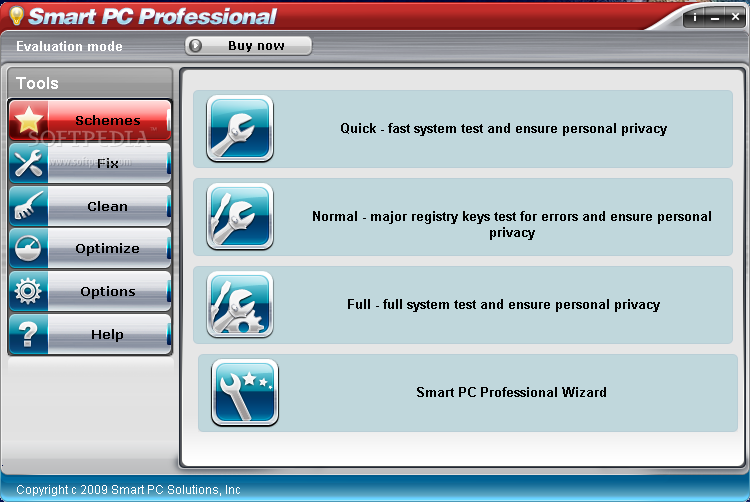The image size is (750, 502).
Task: Go to the Clean section
Action: 90,206
